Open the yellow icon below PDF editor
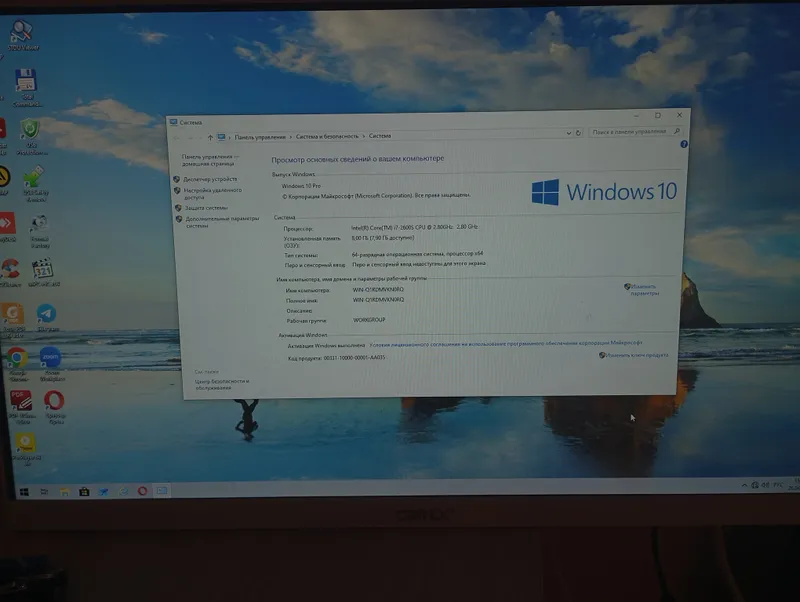The image size is (800, 602). [x=26, y=448]
